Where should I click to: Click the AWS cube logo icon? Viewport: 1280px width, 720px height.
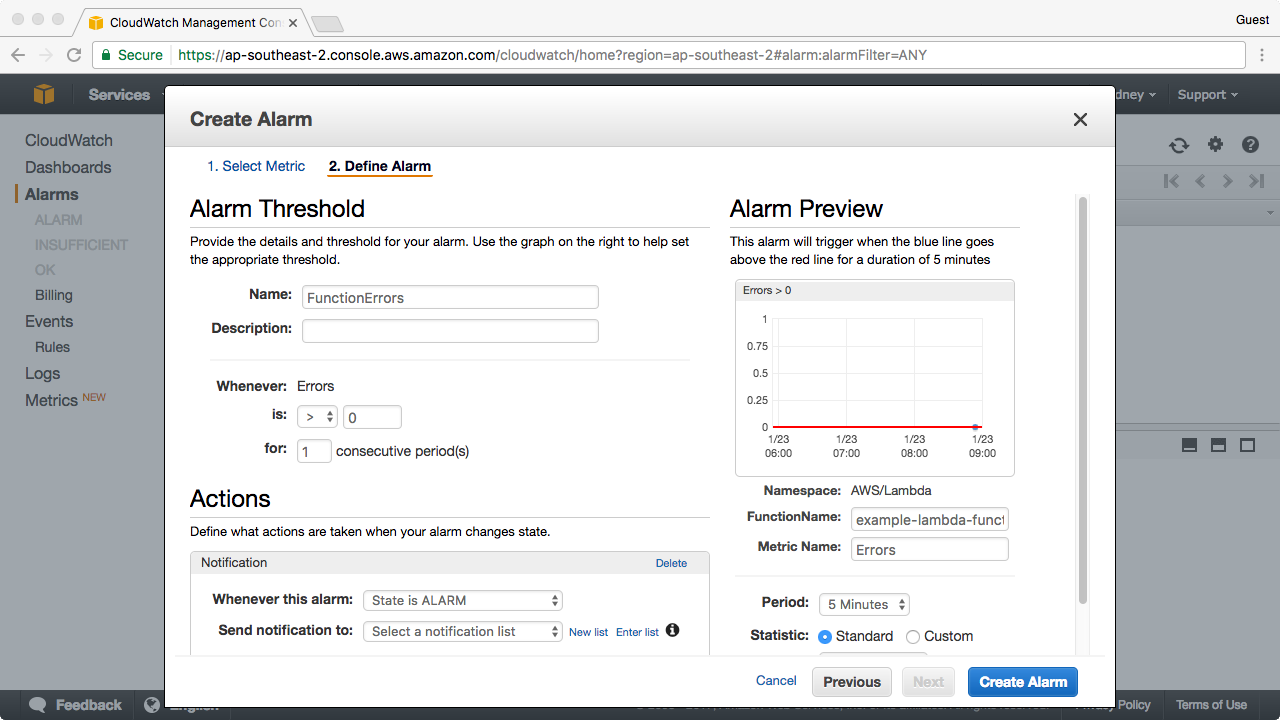point(44,94)
